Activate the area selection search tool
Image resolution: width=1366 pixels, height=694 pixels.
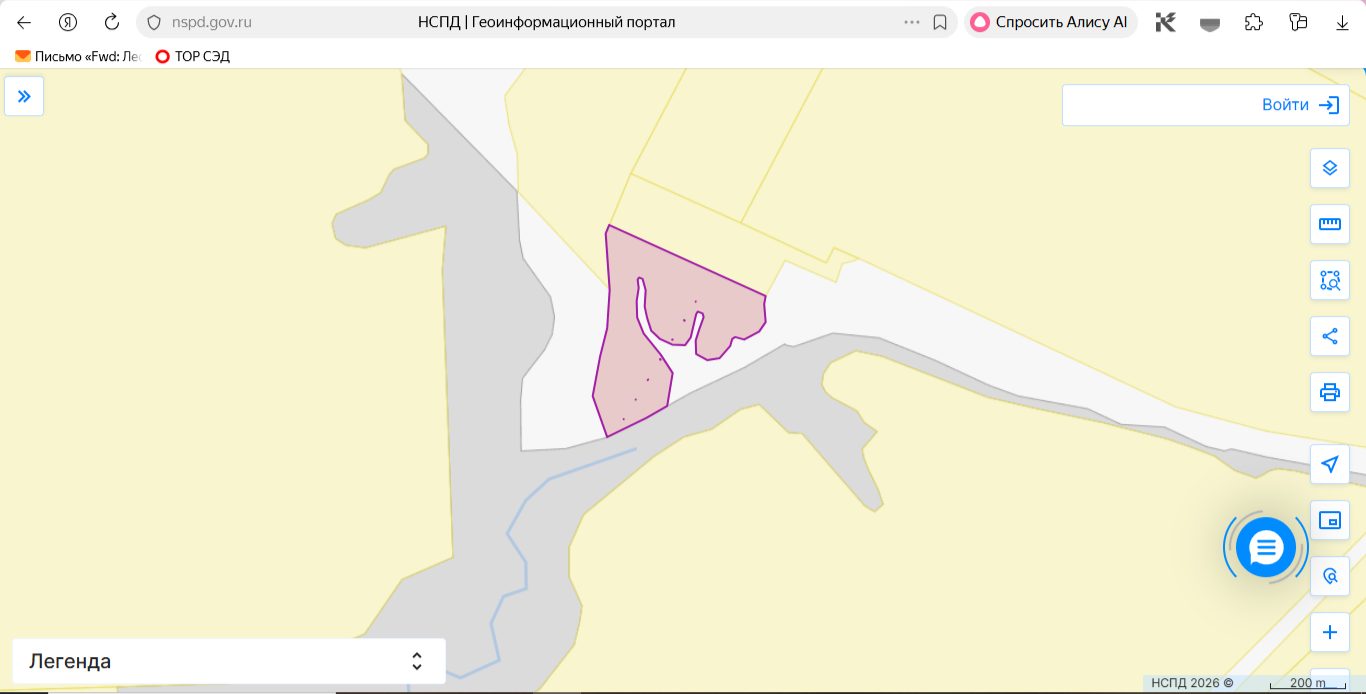tap(1330, 280)
